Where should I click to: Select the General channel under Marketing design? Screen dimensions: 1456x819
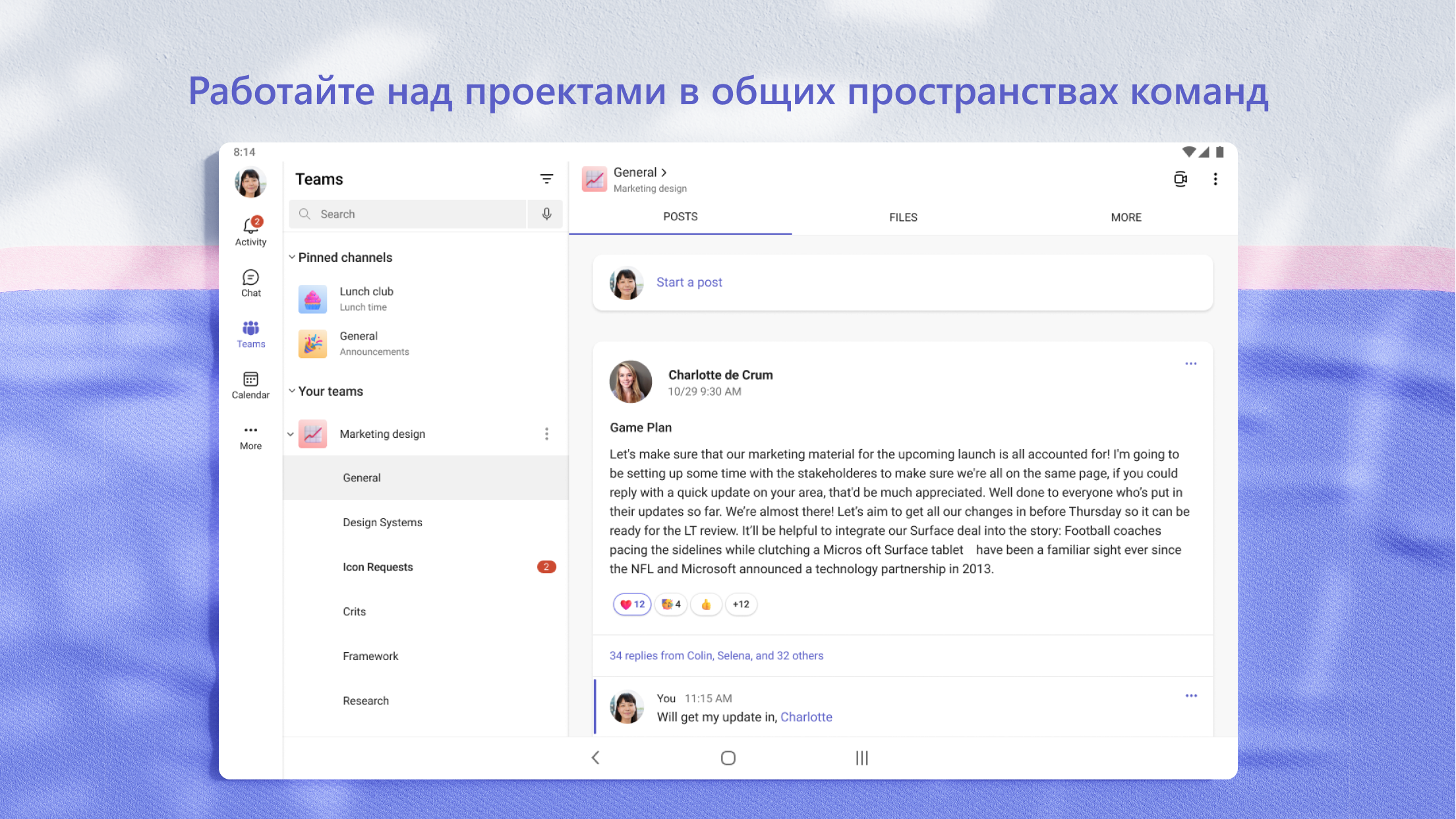426,477
